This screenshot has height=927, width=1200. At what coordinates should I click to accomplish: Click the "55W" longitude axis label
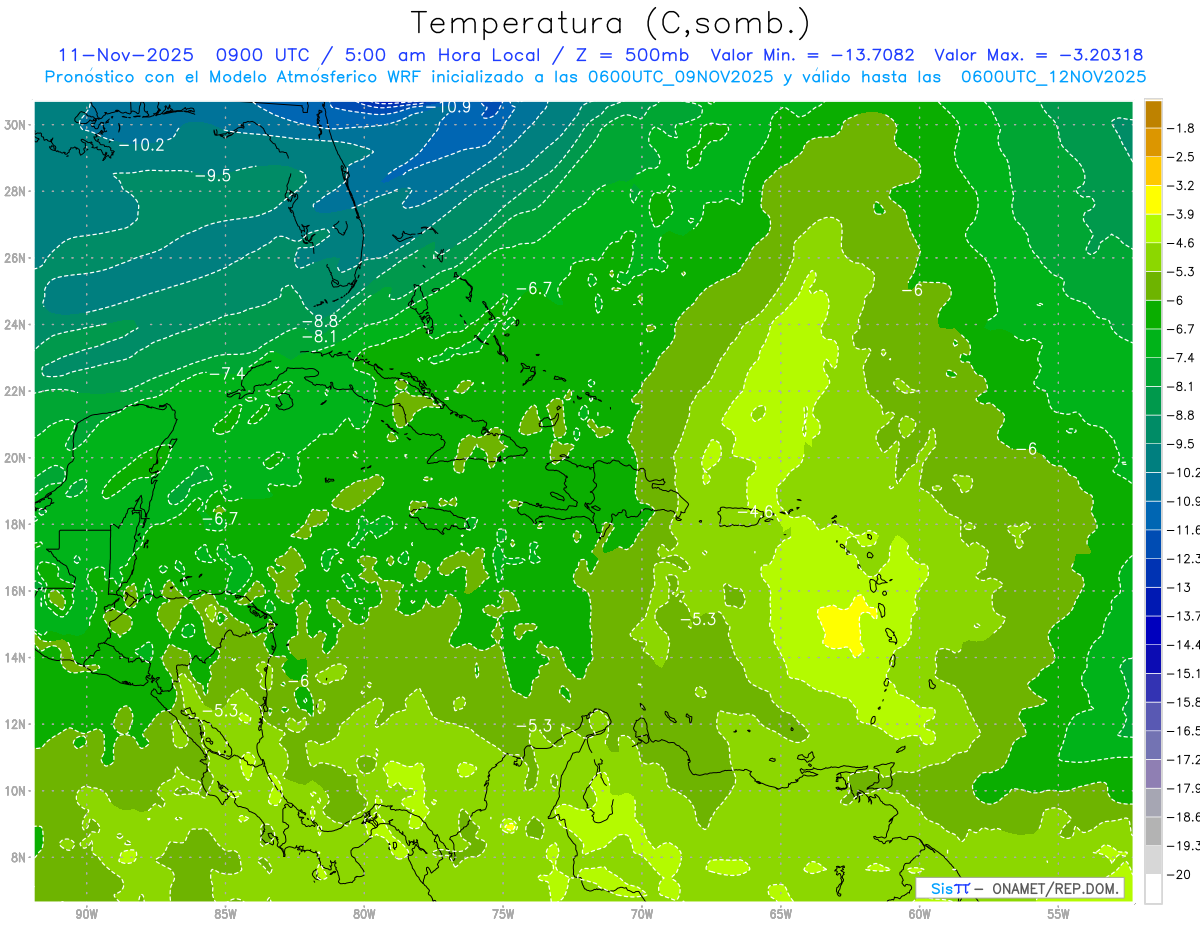(1059, 914)
